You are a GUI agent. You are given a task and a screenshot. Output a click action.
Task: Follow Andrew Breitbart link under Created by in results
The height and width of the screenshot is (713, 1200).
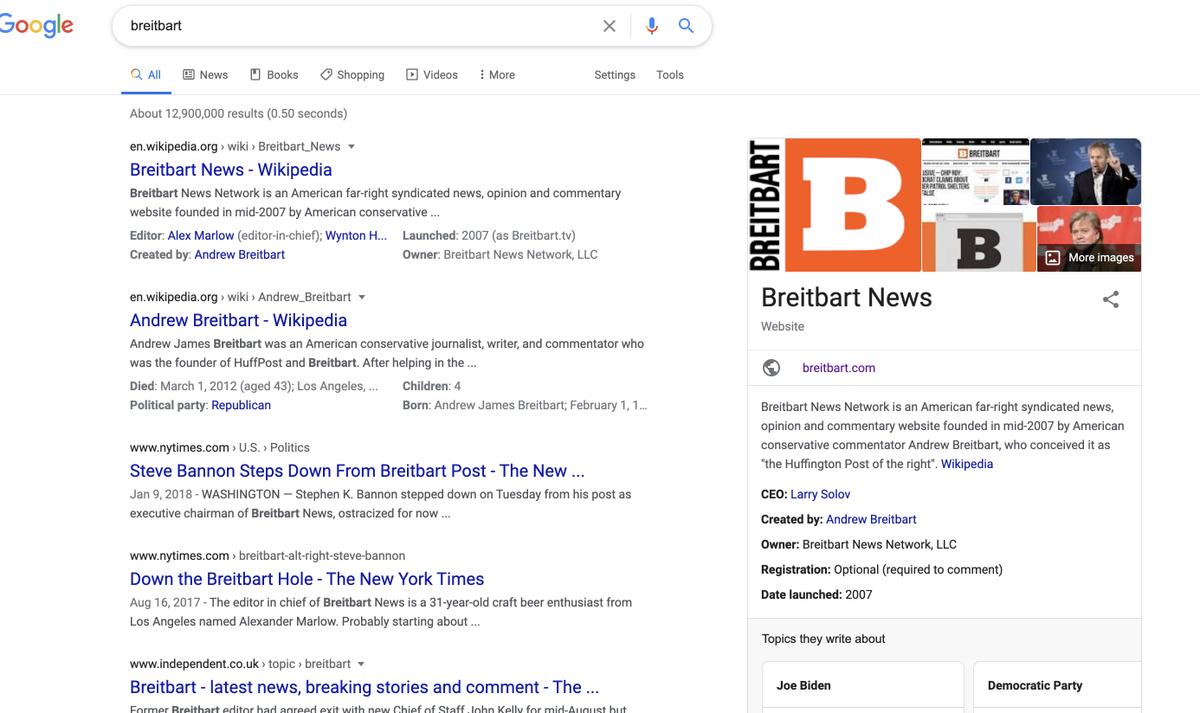click(x=240, y=255)
